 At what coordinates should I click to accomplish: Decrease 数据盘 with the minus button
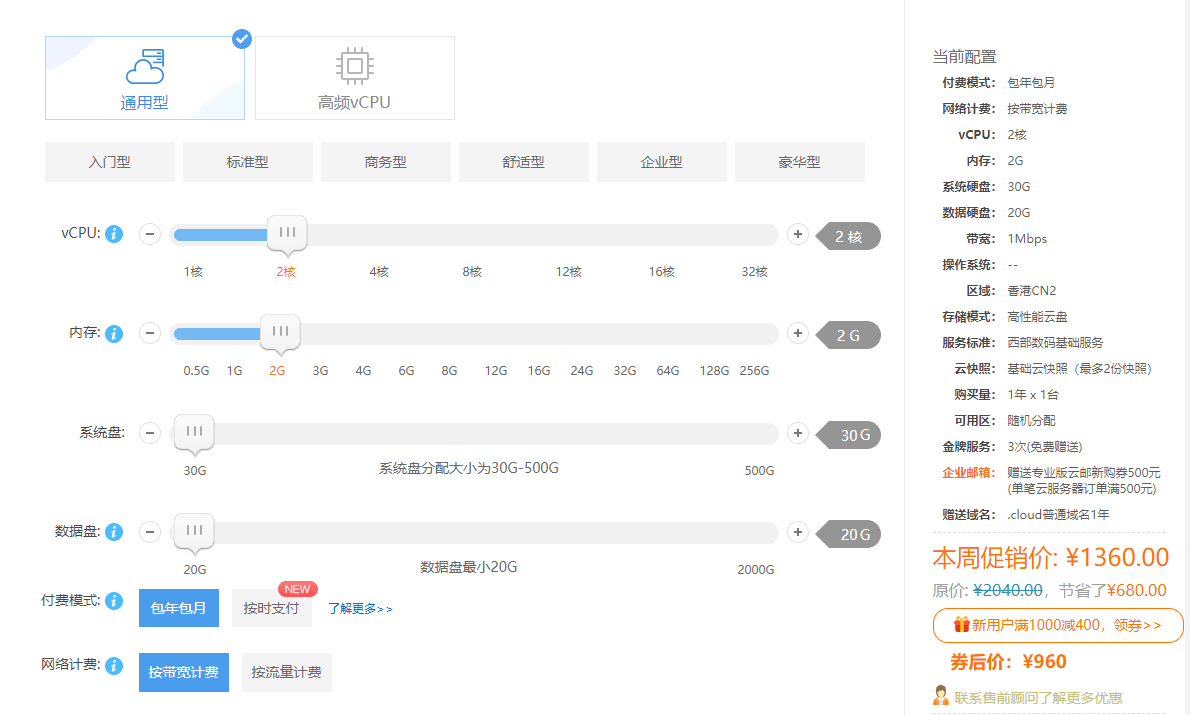(150, 532)
